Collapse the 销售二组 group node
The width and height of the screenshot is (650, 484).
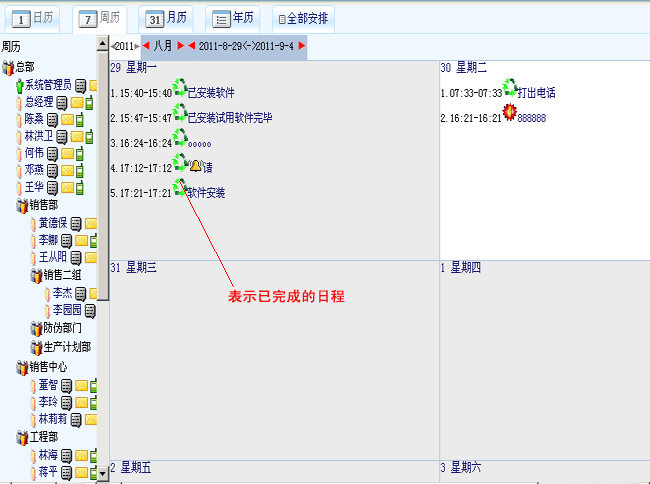(36, 275)
